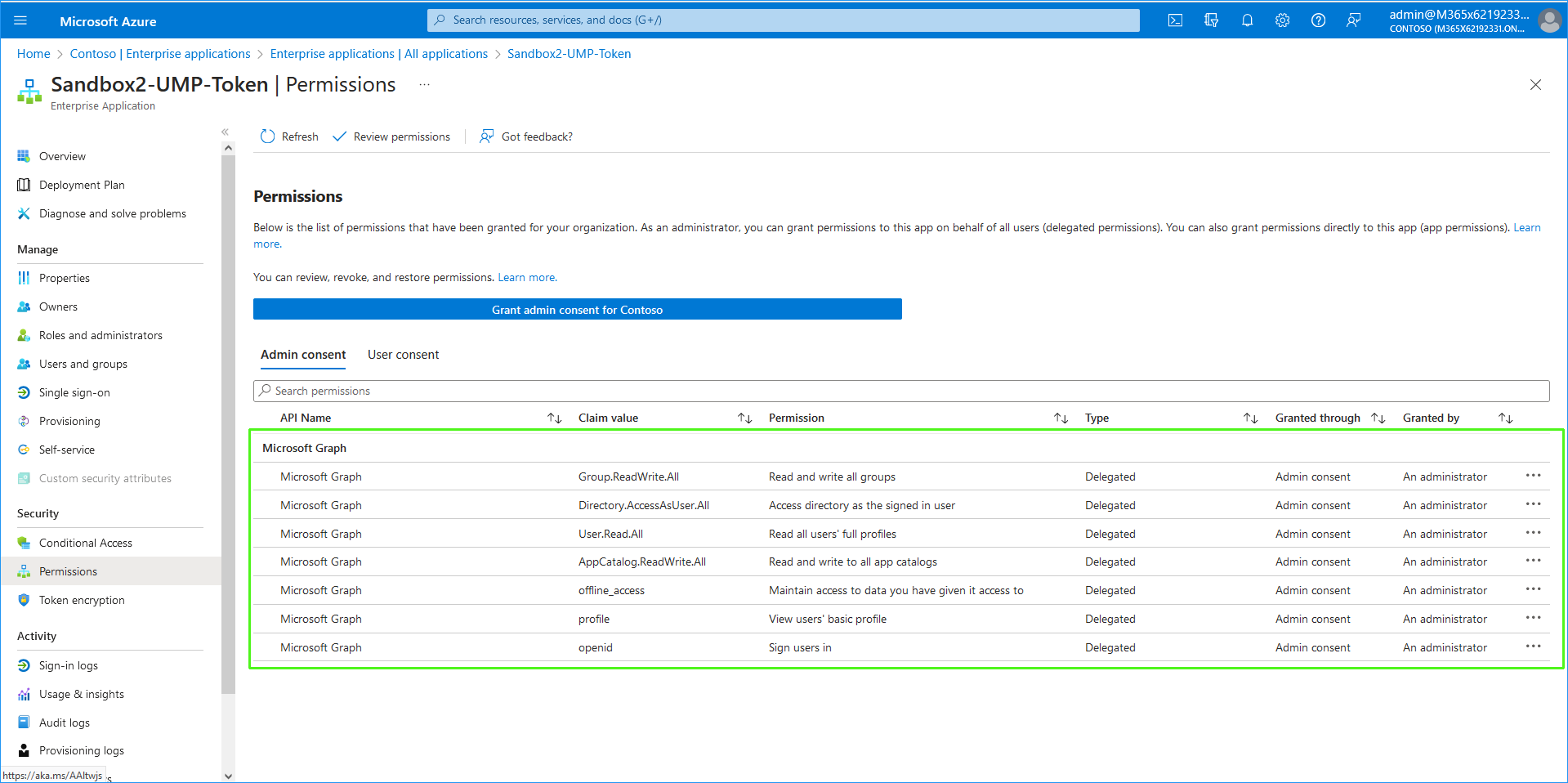Click the Self-service icon
This screenshot has height=783, width=1568.
tap(24, 450)
